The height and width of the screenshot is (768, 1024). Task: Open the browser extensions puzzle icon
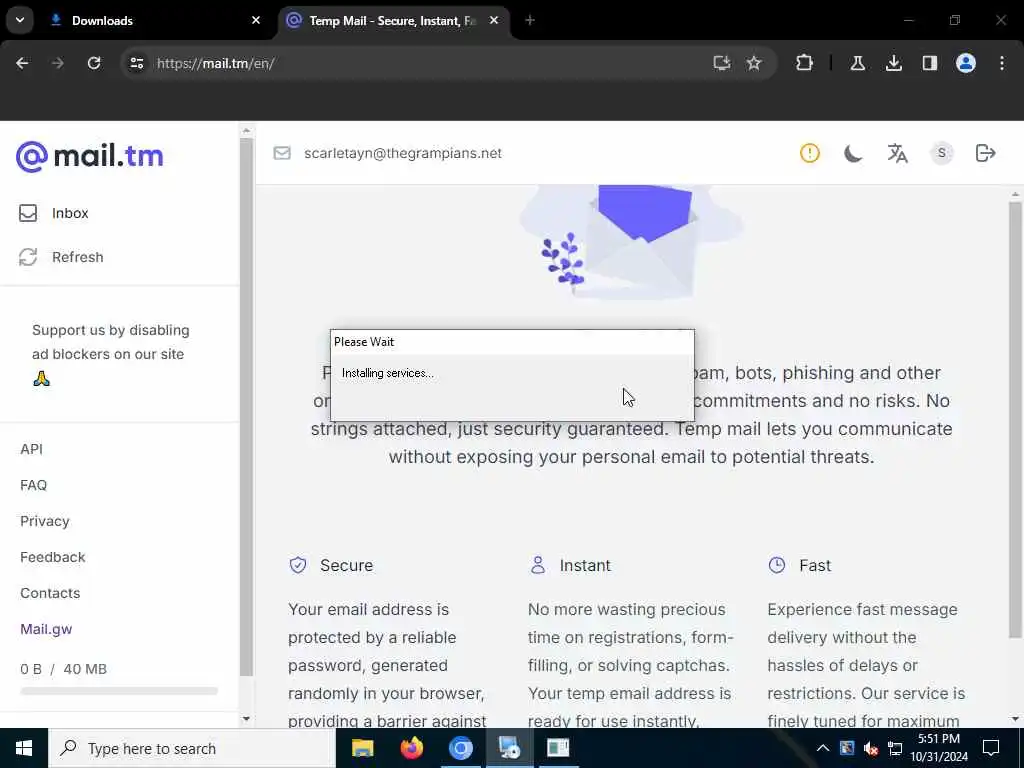point(805,63)
